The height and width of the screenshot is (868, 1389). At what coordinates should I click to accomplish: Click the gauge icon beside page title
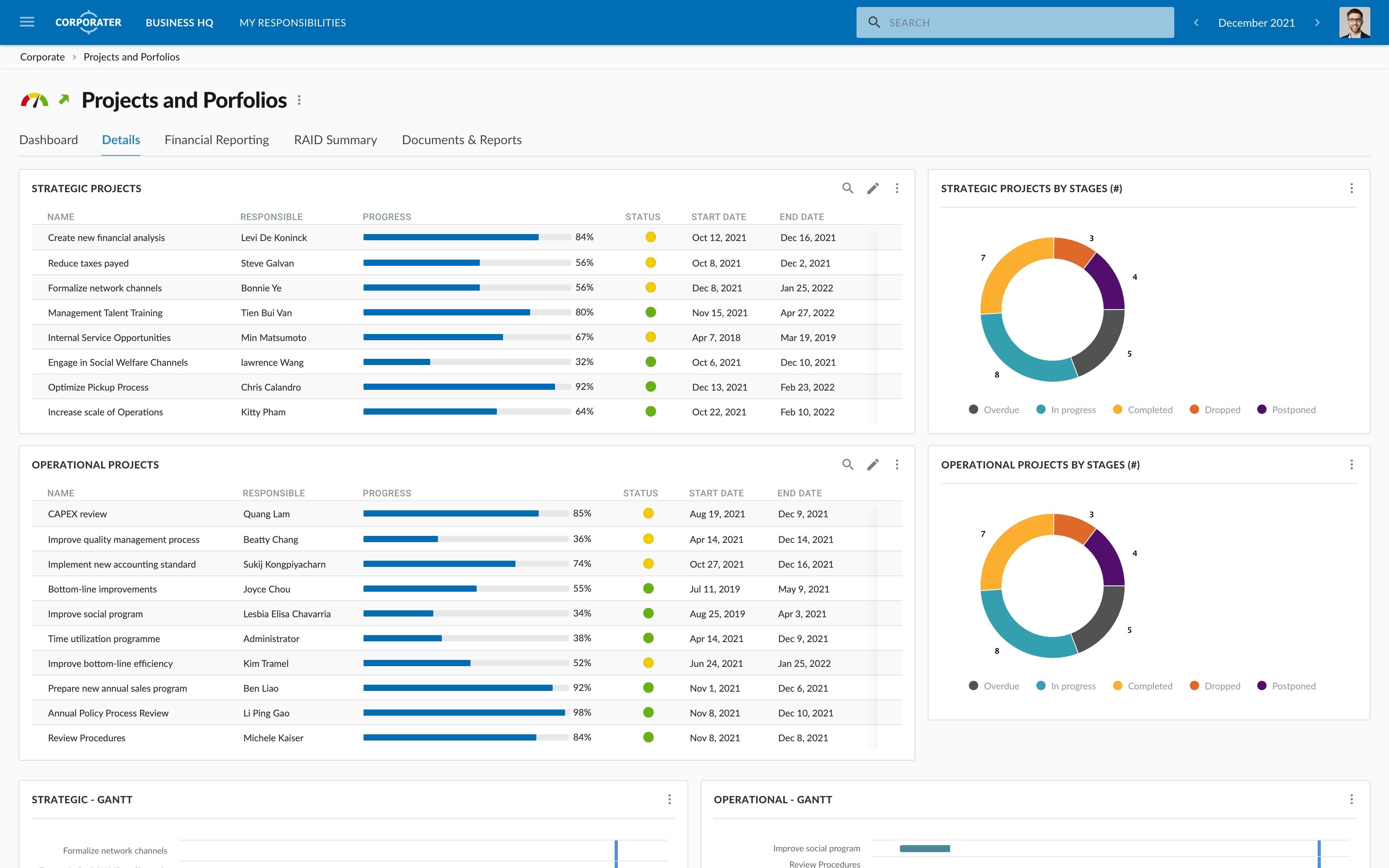(x=34, y=100)
